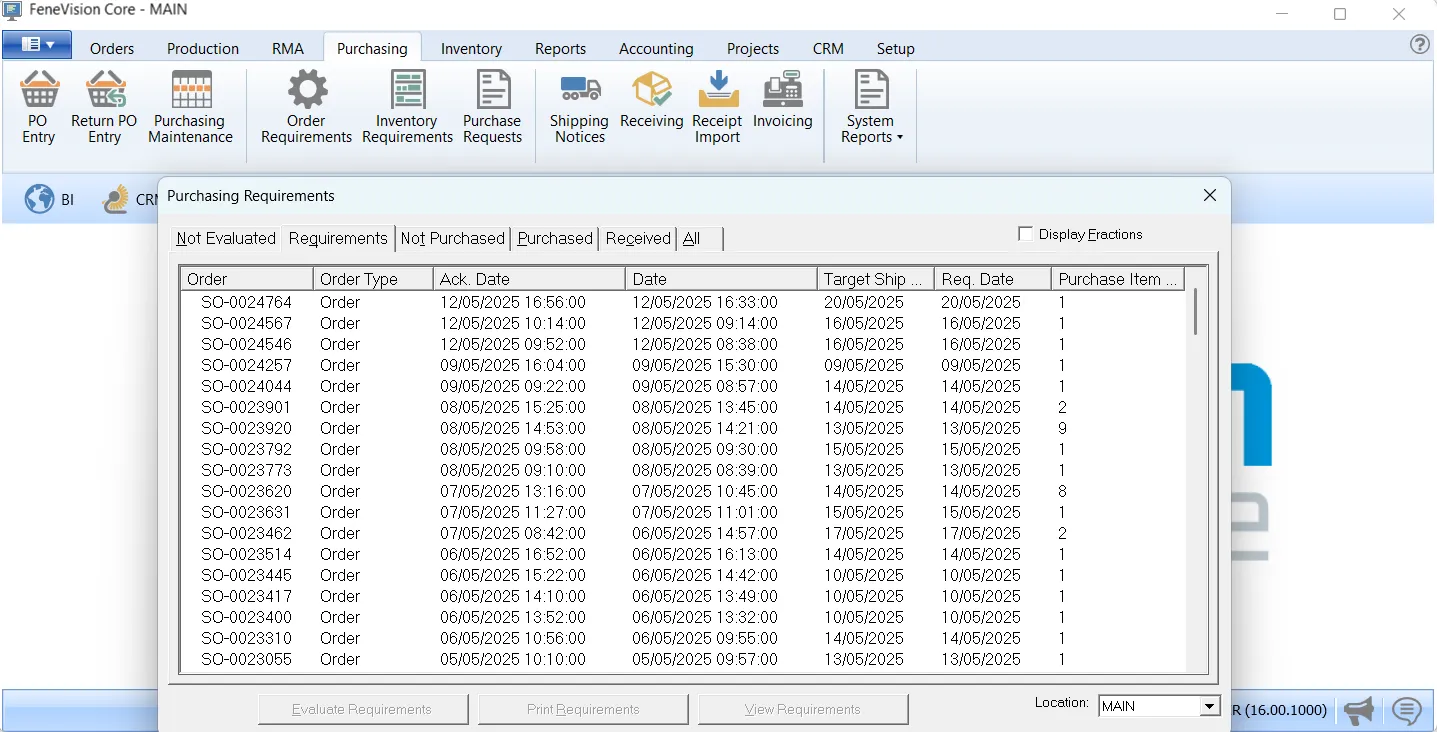This screenshot has height=732, width=1437.
Task: Select order row SO-0024257
Action: (683, 365)
